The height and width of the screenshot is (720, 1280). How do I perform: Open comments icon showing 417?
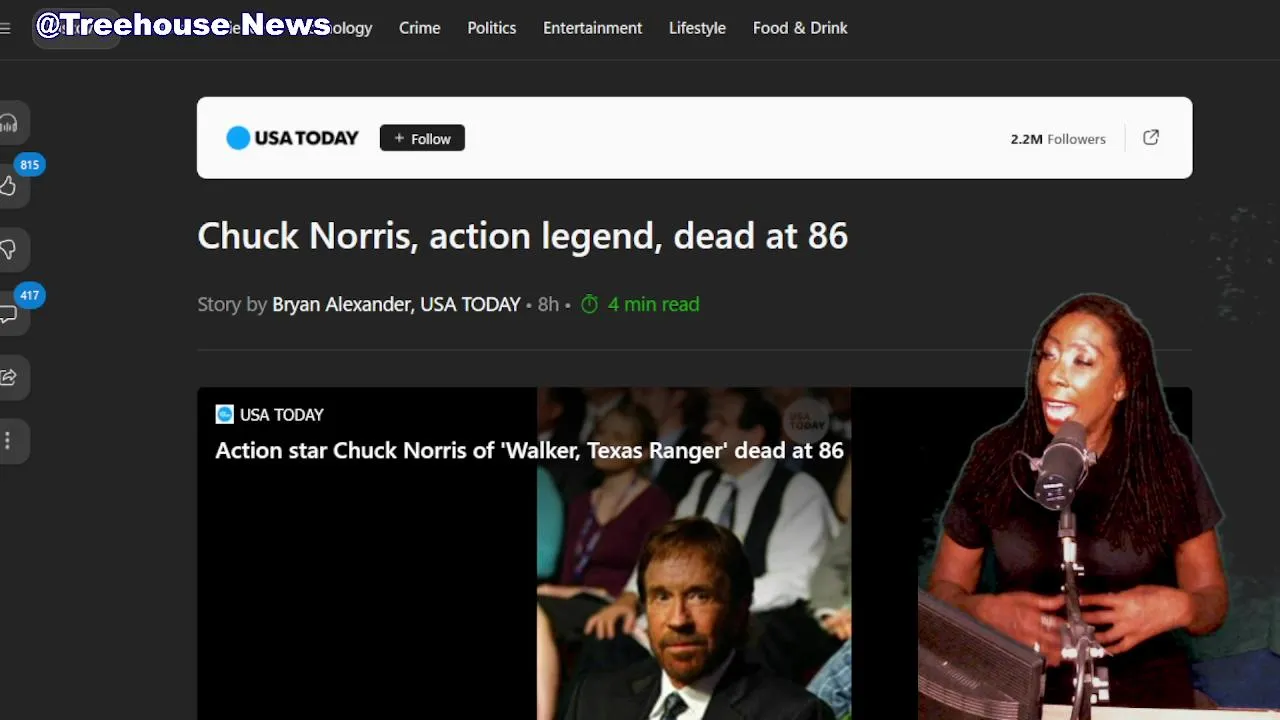pyautogui.click(x=8, y=314)
